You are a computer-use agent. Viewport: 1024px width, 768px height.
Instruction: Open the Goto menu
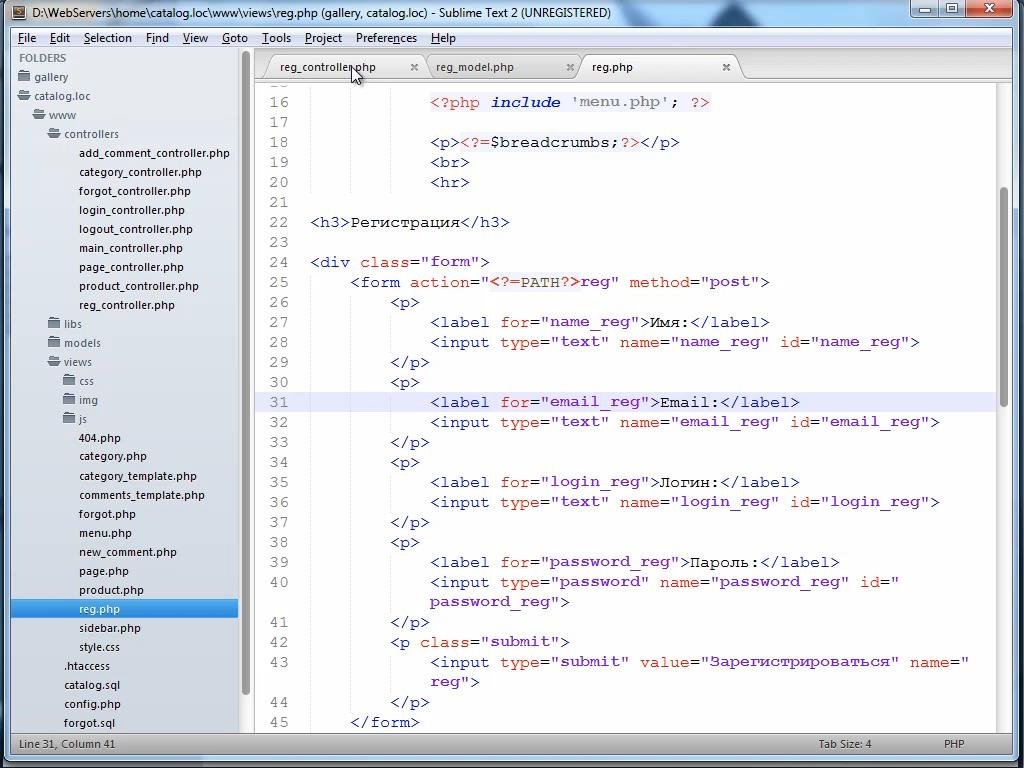click(x=234, y=38)
